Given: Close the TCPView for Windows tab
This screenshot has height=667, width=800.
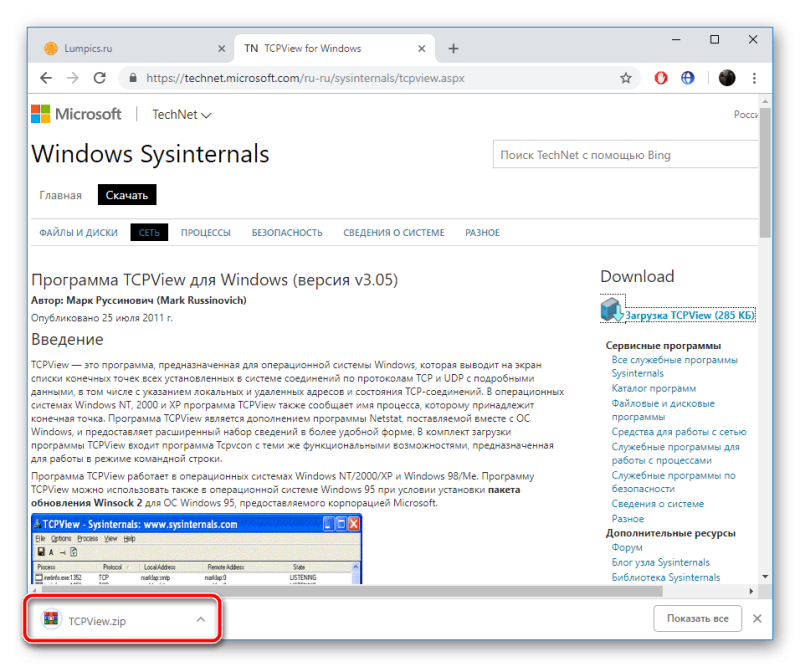Looking at the screenshot, I should (421, 48).
